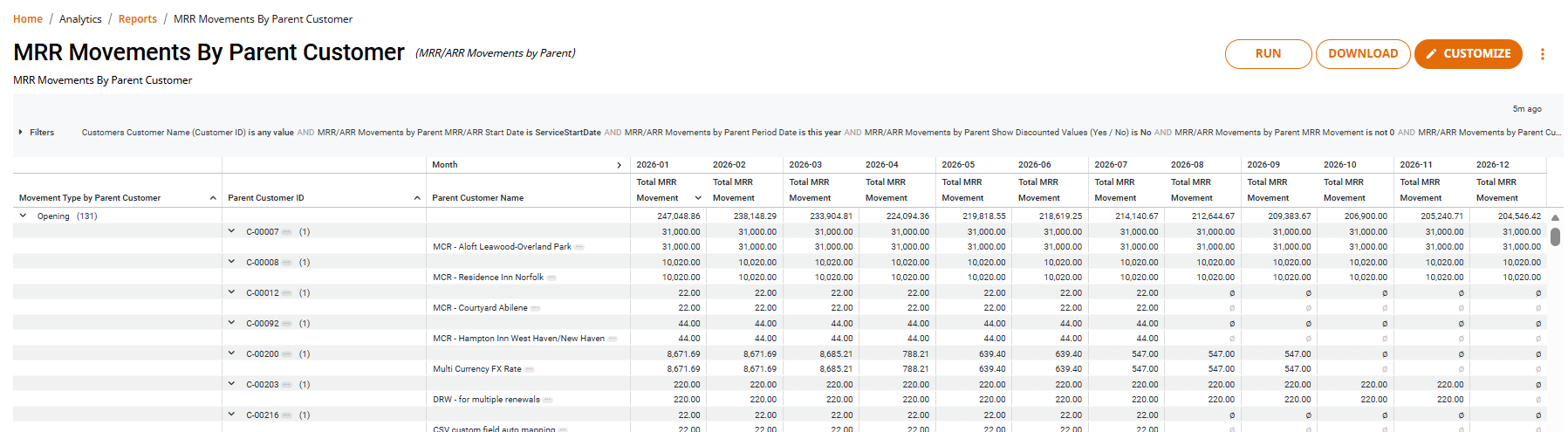1568x432 pixels.
Task: Collapse the C-00203 customer row
Action: coord(232,384)
